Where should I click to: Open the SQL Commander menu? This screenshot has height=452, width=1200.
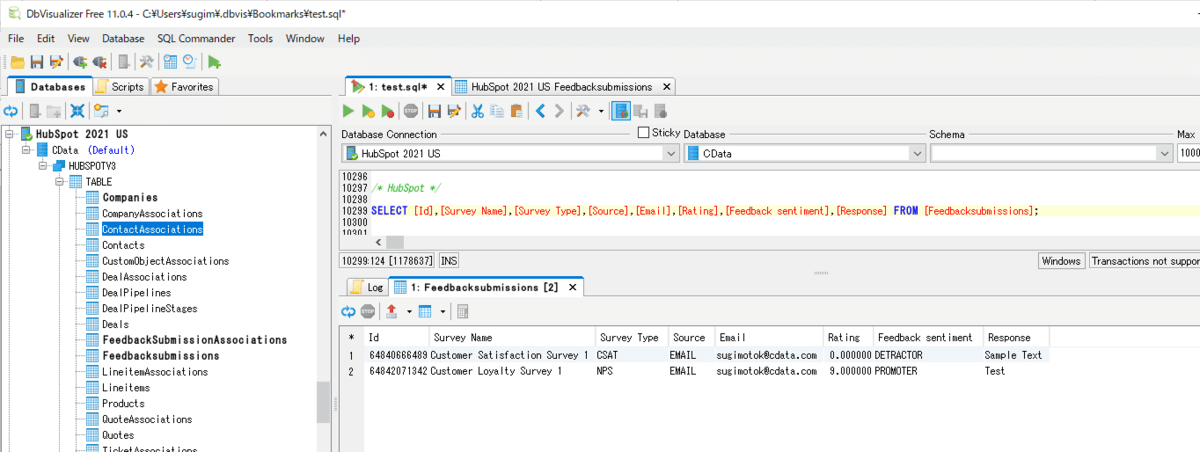(x=196, y=38)
